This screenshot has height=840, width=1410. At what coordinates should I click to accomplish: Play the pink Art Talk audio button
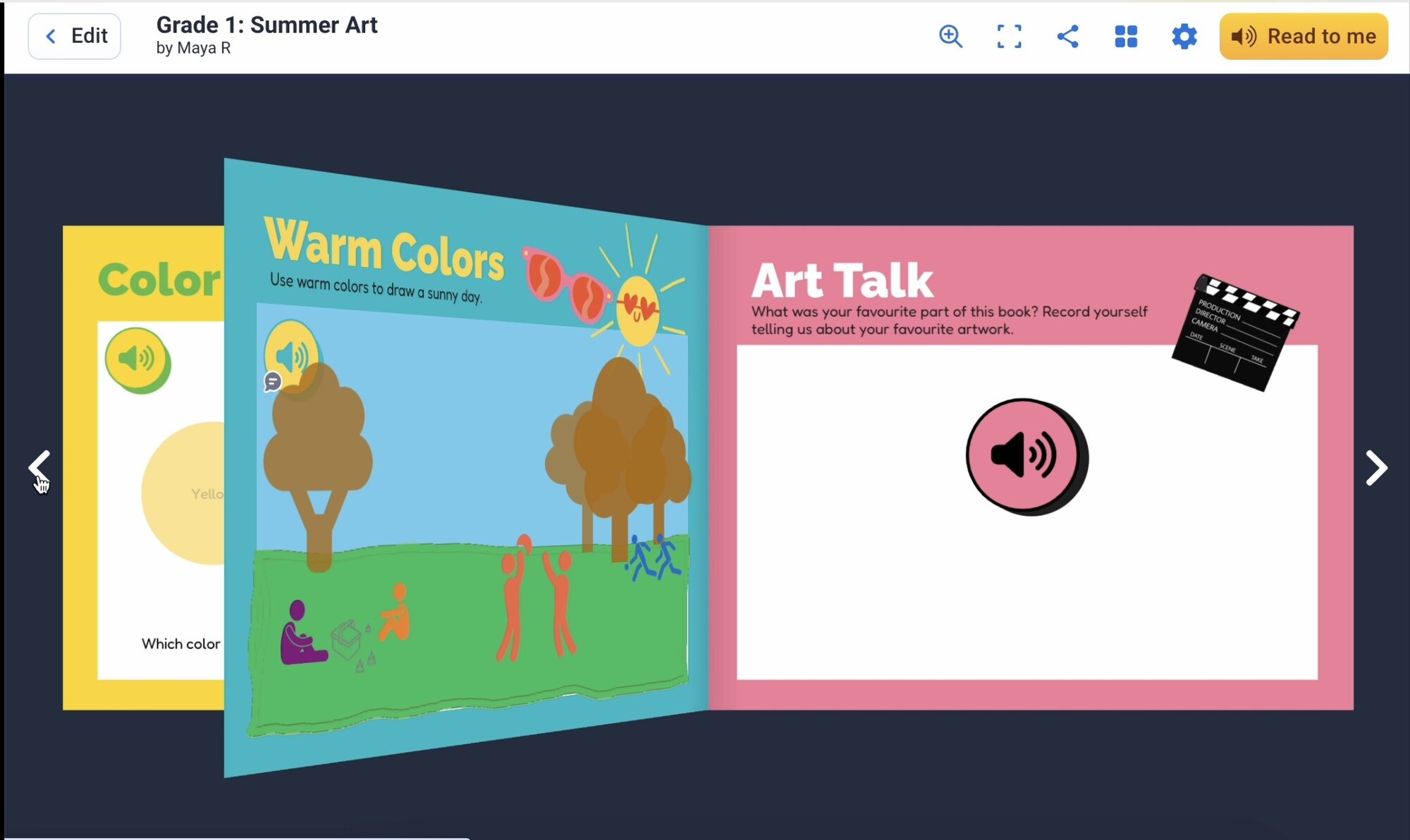(1026, 457)
